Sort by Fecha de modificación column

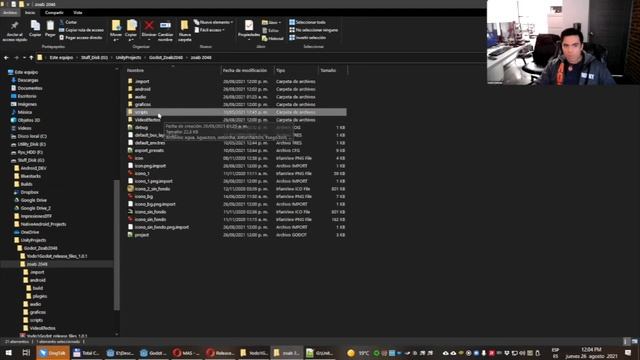point(247,70)
